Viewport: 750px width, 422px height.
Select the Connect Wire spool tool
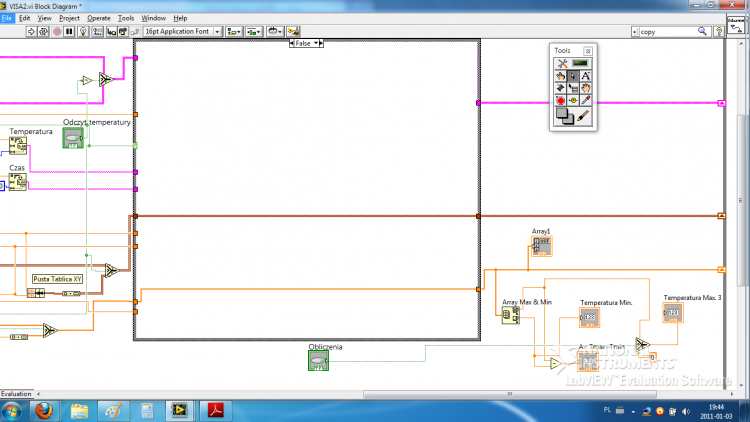point(560,88)
